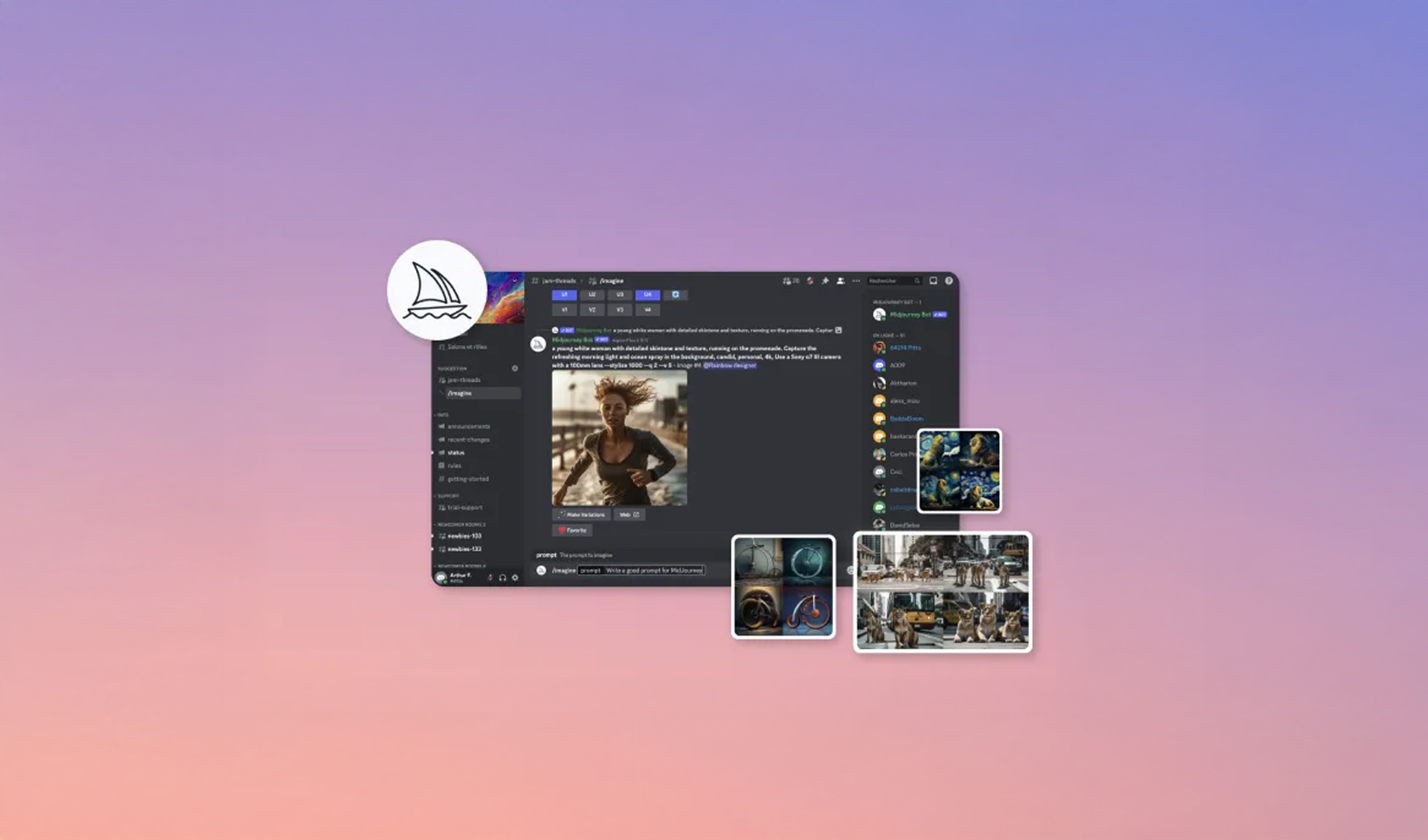The image size is (1428, 840).
Task: Open pinned messages pin icon
Action: click(825, 281)
